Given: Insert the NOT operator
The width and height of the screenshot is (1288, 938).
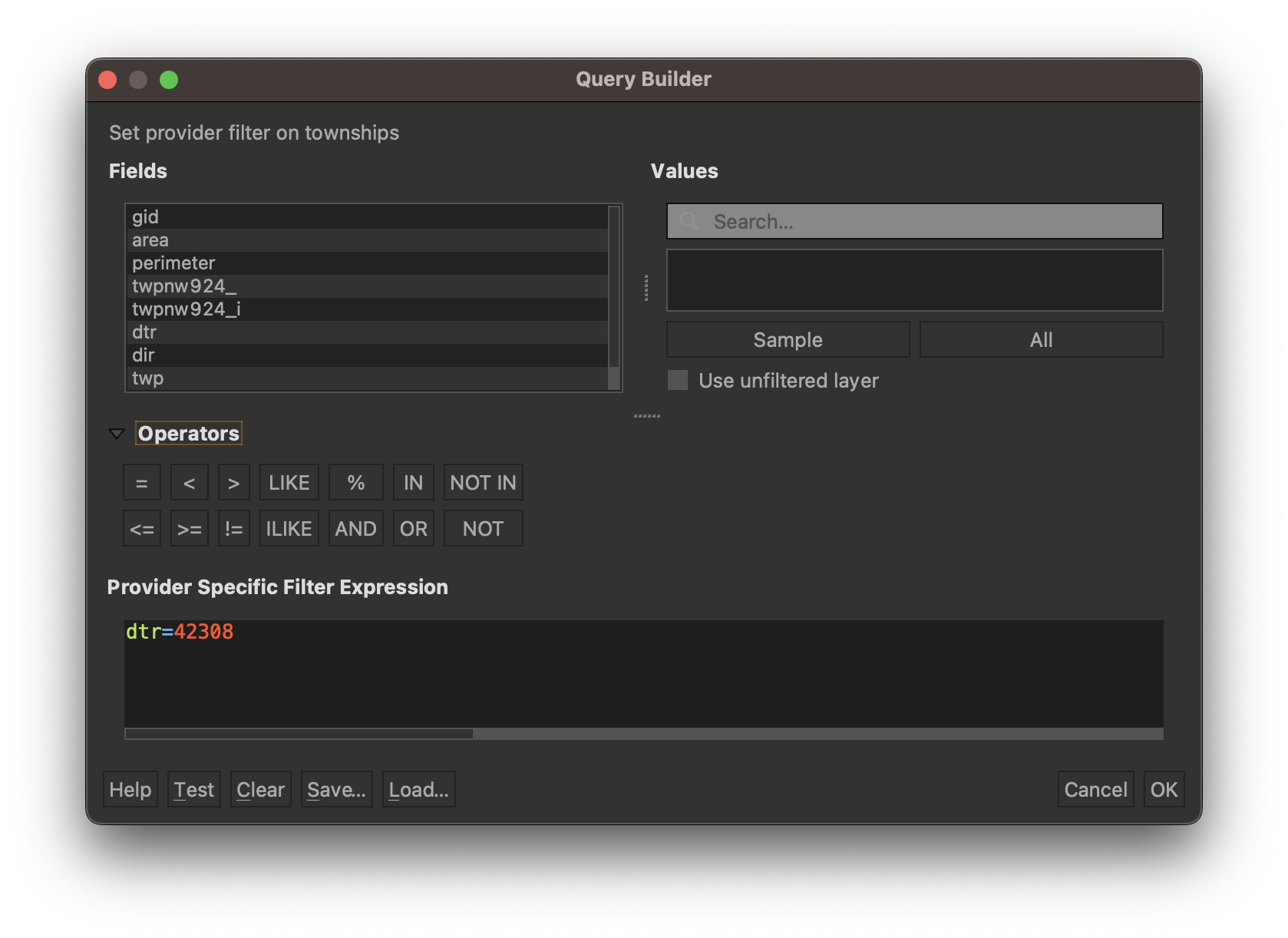Looking at the screenshot, I should click(483, 529).
